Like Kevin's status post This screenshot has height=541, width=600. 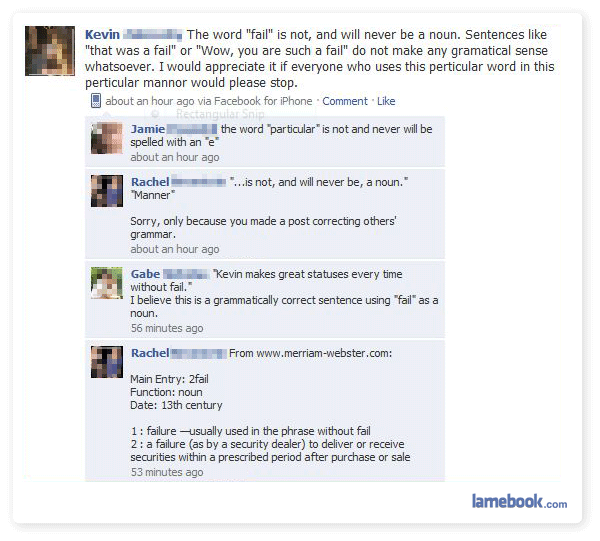coord(386,101)
